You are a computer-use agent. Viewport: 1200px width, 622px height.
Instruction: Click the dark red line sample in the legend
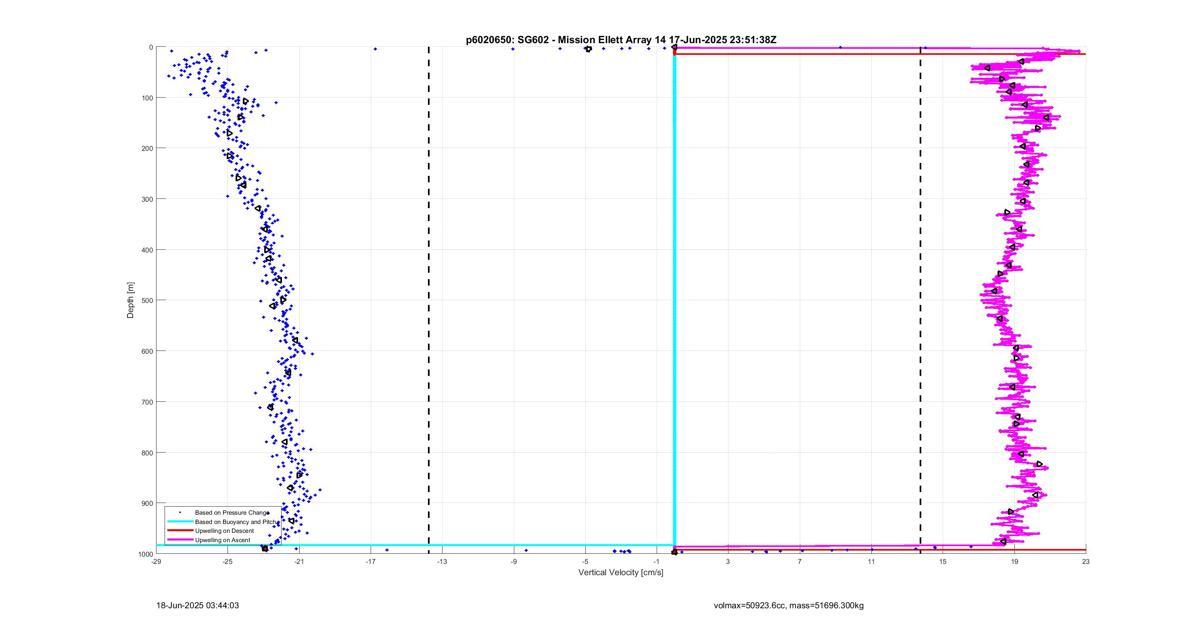pos(179,530)
